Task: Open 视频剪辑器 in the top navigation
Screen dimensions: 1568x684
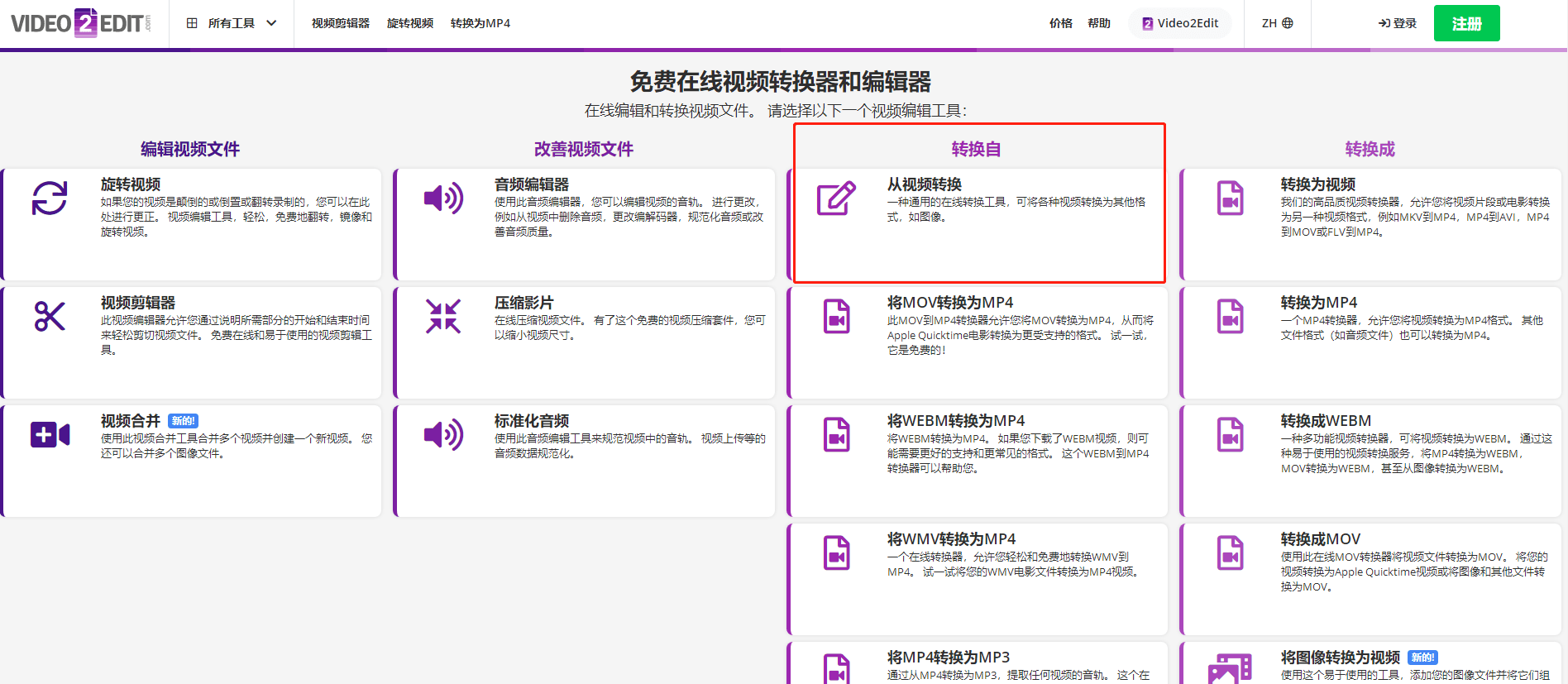Action: point(341,23)
